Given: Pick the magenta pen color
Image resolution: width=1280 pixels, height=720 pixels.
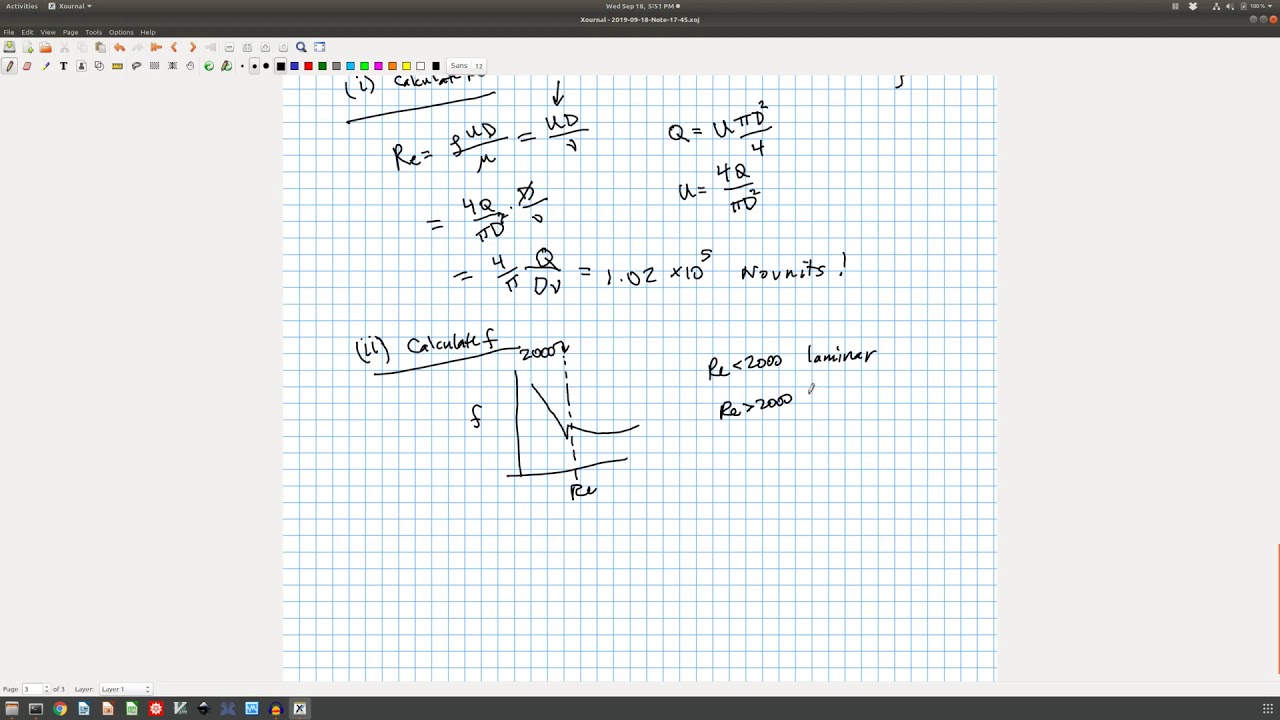Looking at the screenshot, I should coord(378,66).
